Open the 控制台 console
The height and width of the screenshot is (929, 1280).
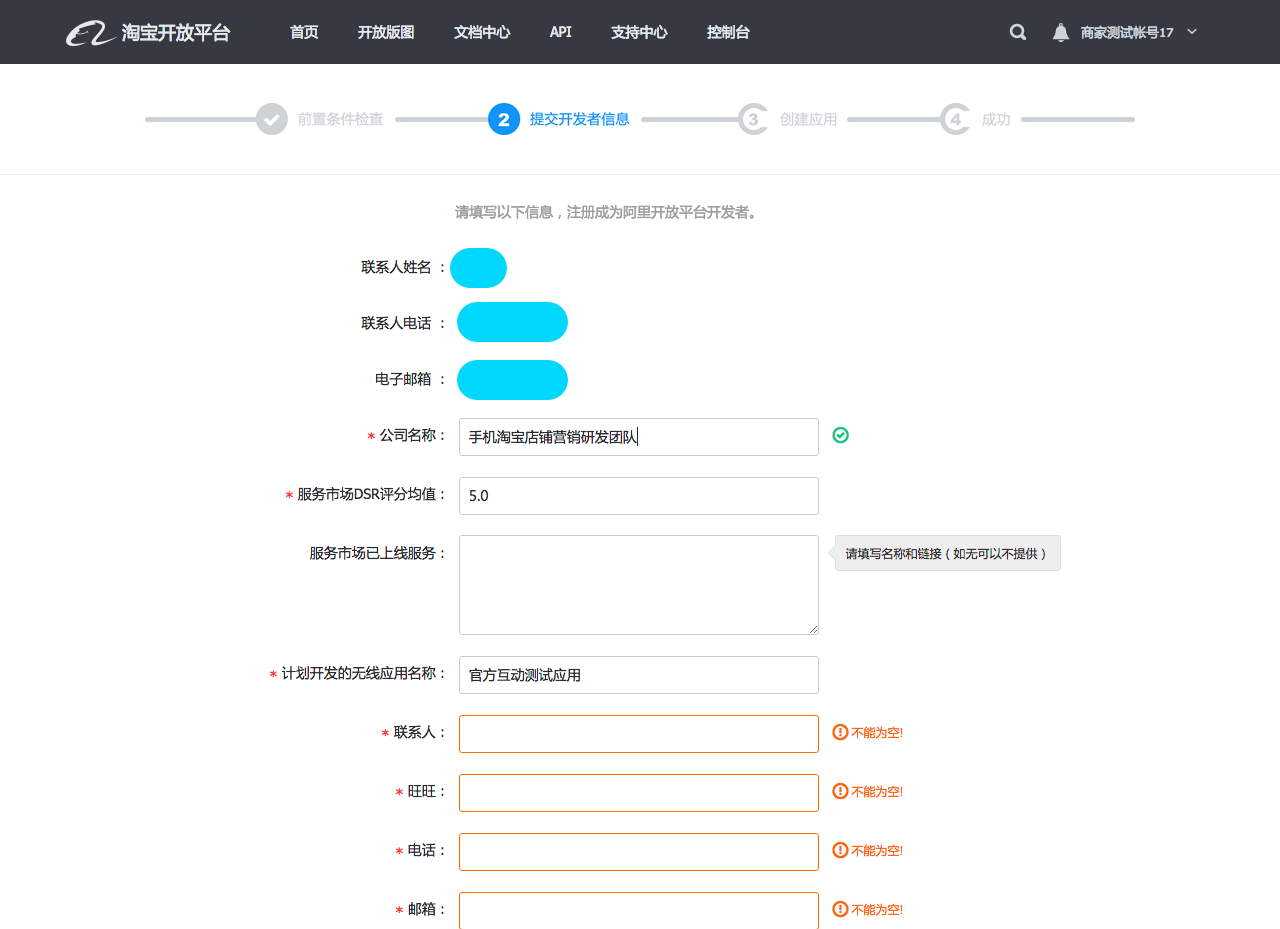click(728, 32)
